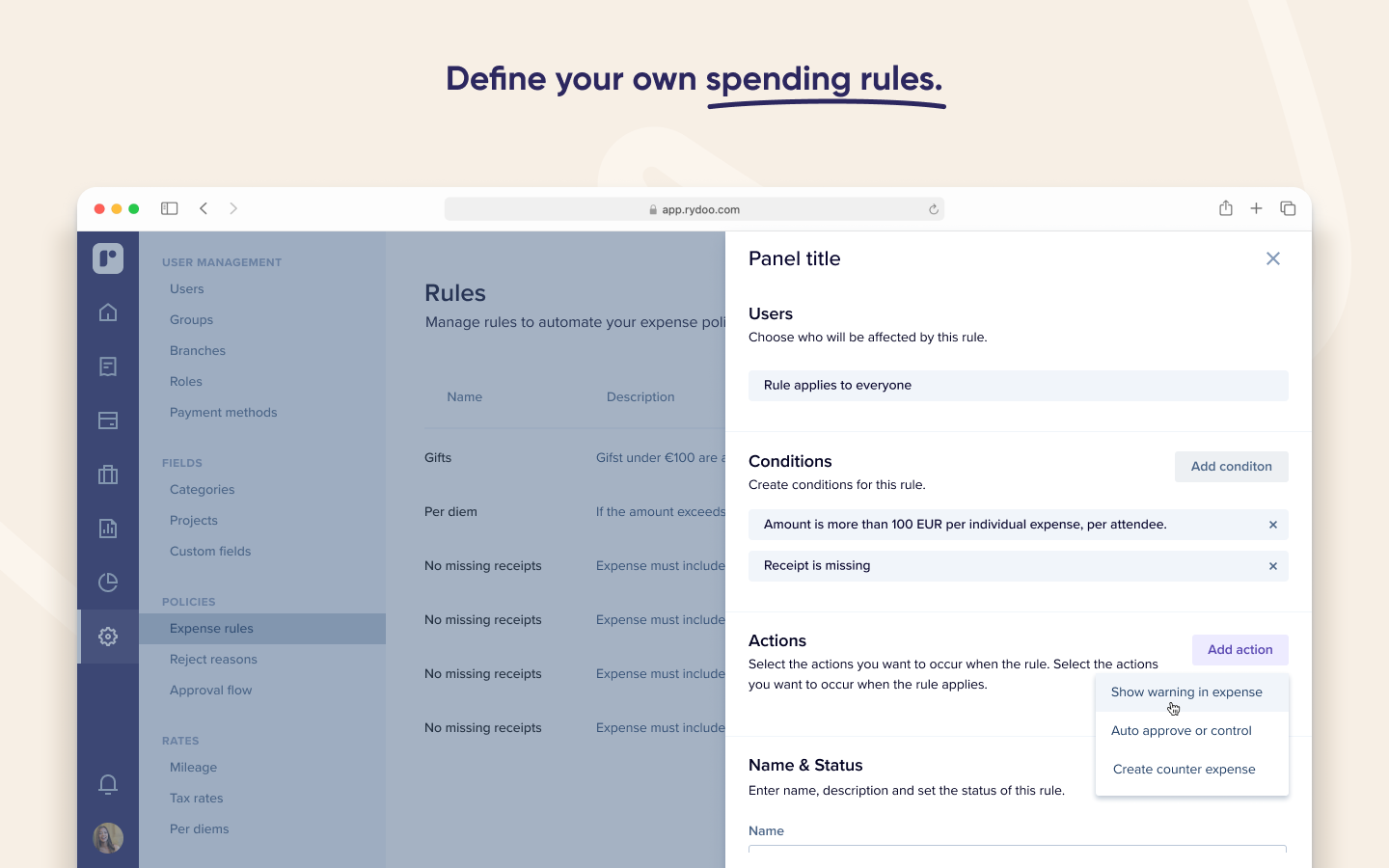Pick 'Create counter expense' from the list
The image size is (1389, 868).
point(1185,770)
